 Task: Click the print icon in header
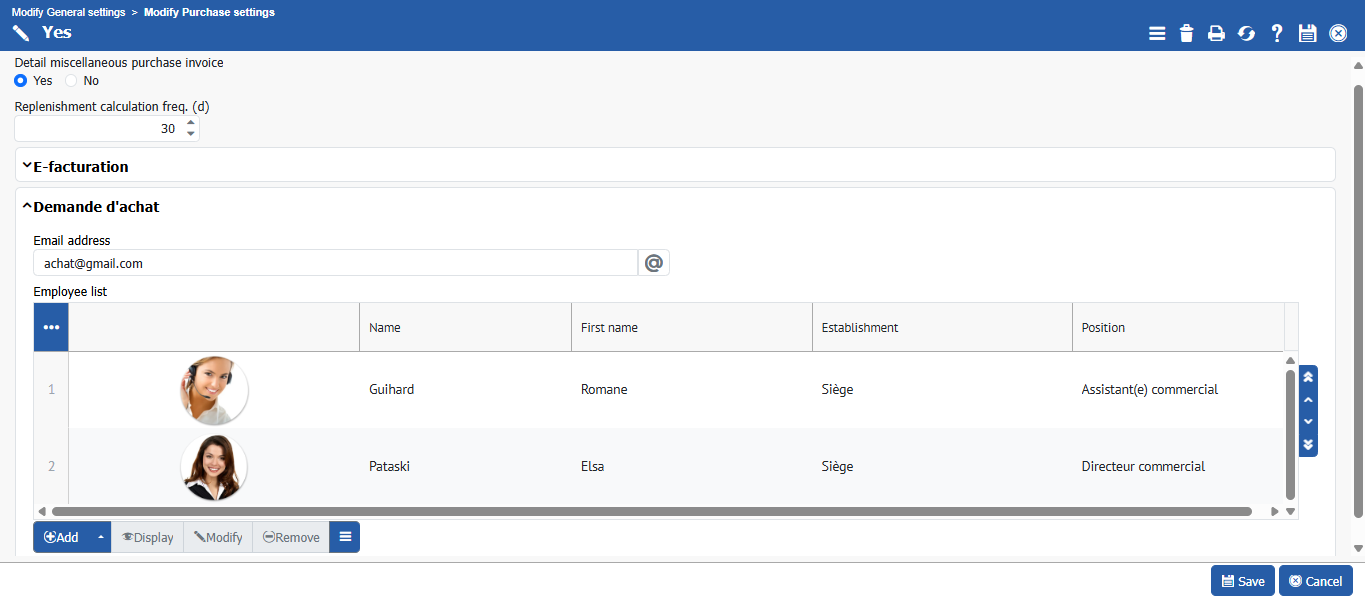(x=1216, y=34)
